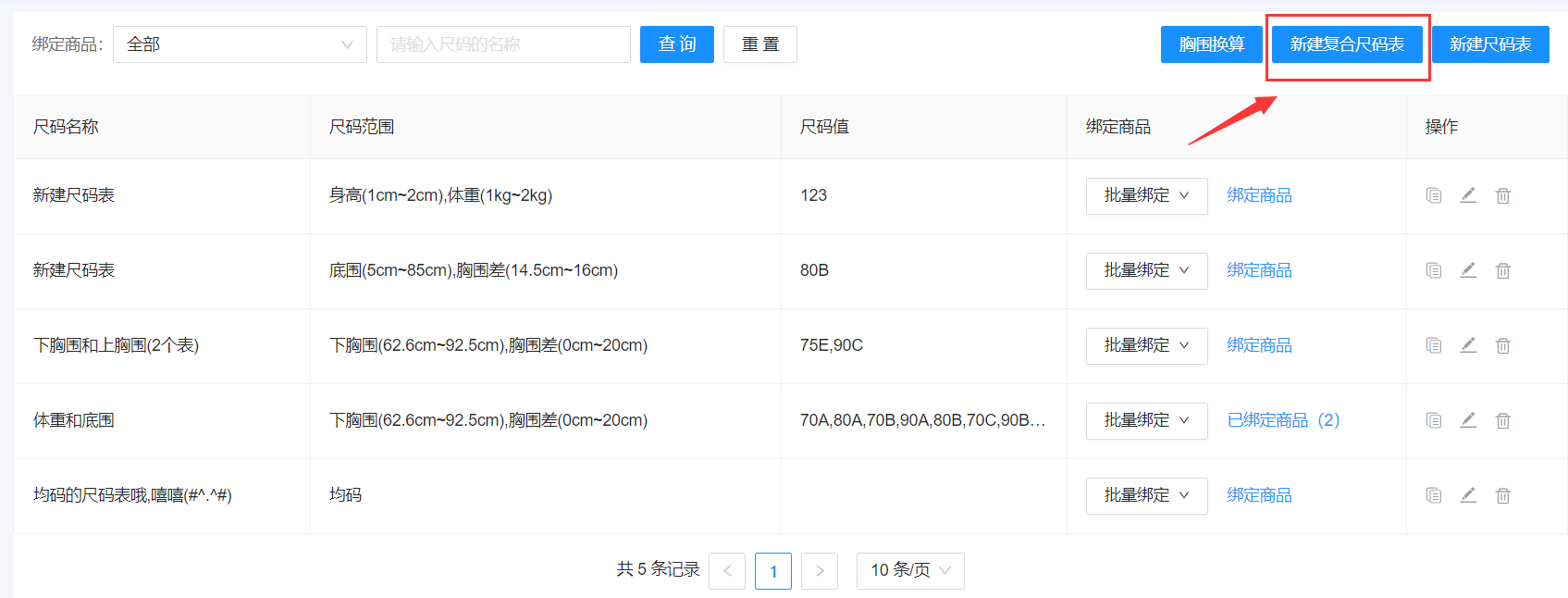Copy the 身高 体重 size chart row

coord(1434,195)
